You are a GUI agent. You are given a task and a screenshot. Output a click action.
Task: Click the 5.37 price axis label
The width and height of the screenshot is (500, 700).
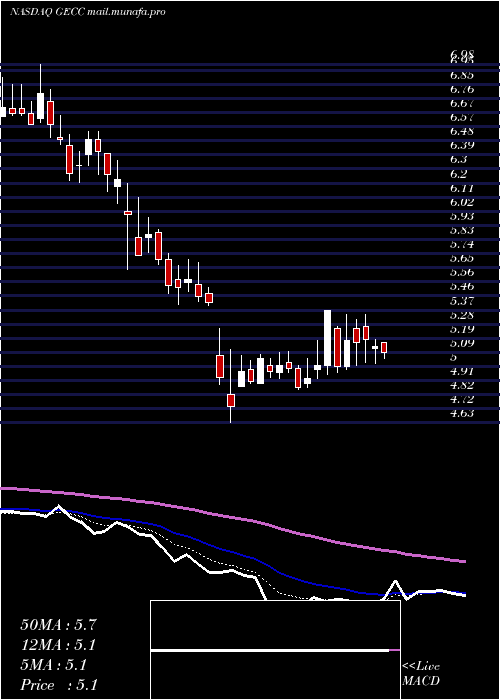(462, 301)
